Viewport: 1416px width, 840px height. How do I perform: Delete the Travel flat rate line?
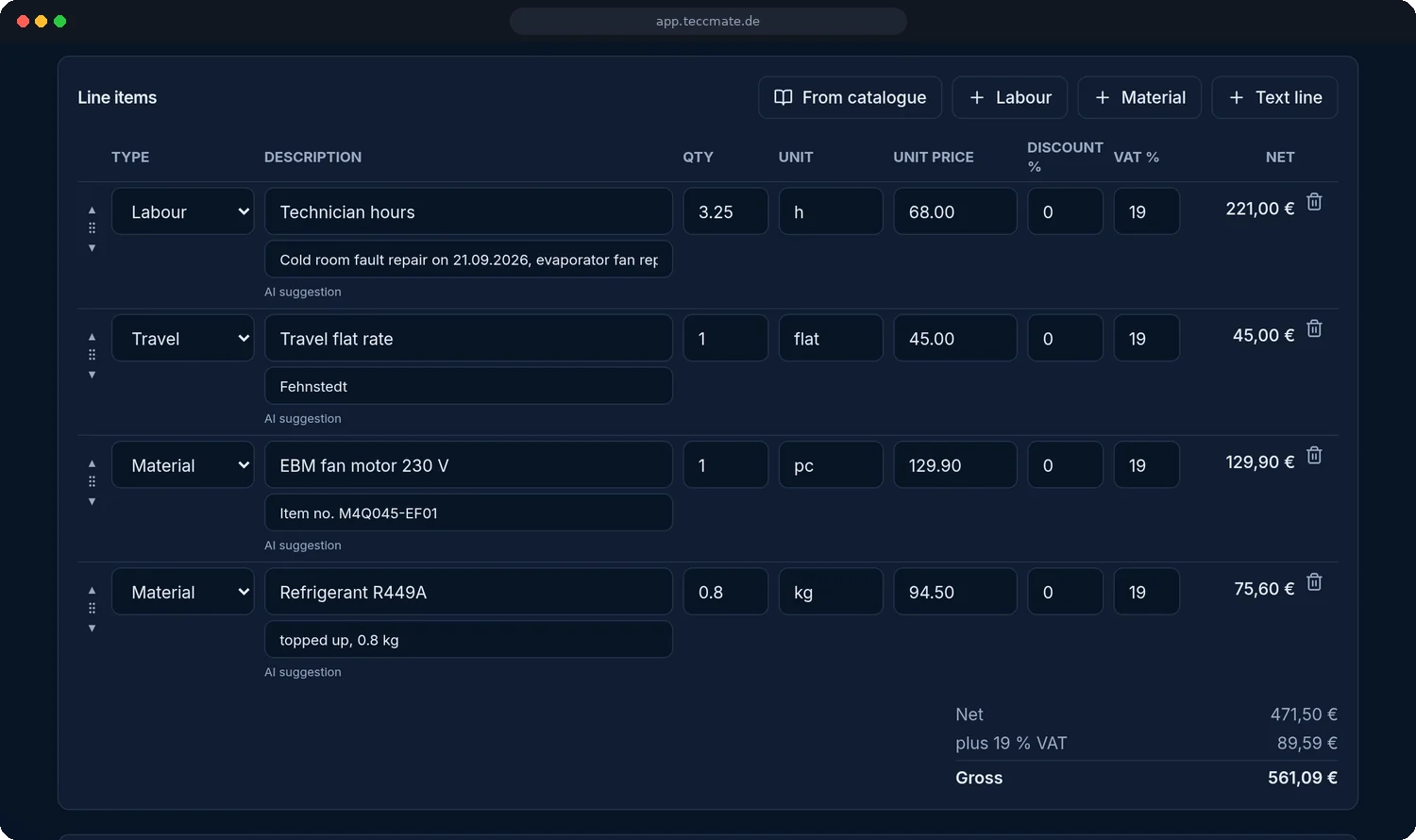(1314, 328)
